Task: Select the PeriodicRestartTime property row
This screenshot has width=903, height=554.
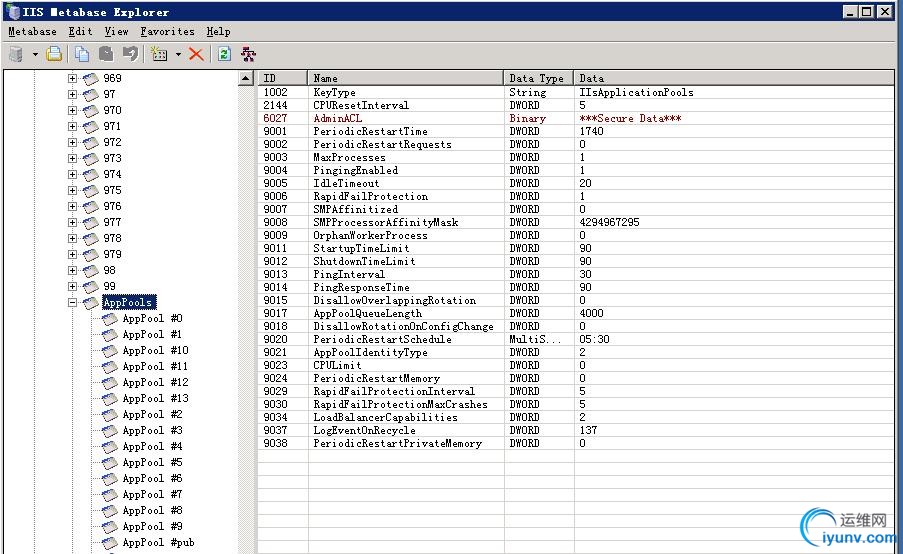Action: (x=576, y=131)
